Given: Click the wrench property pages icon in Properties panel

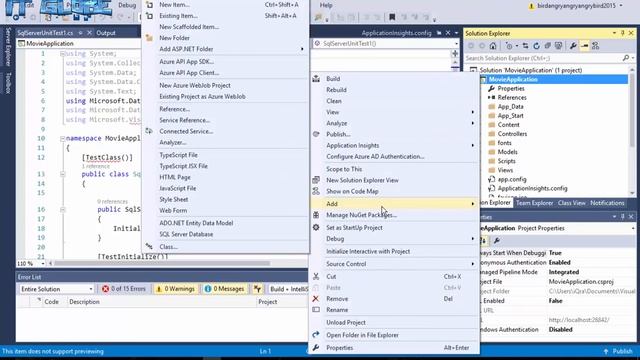Looking at the screenshot, I should point(497,241).
